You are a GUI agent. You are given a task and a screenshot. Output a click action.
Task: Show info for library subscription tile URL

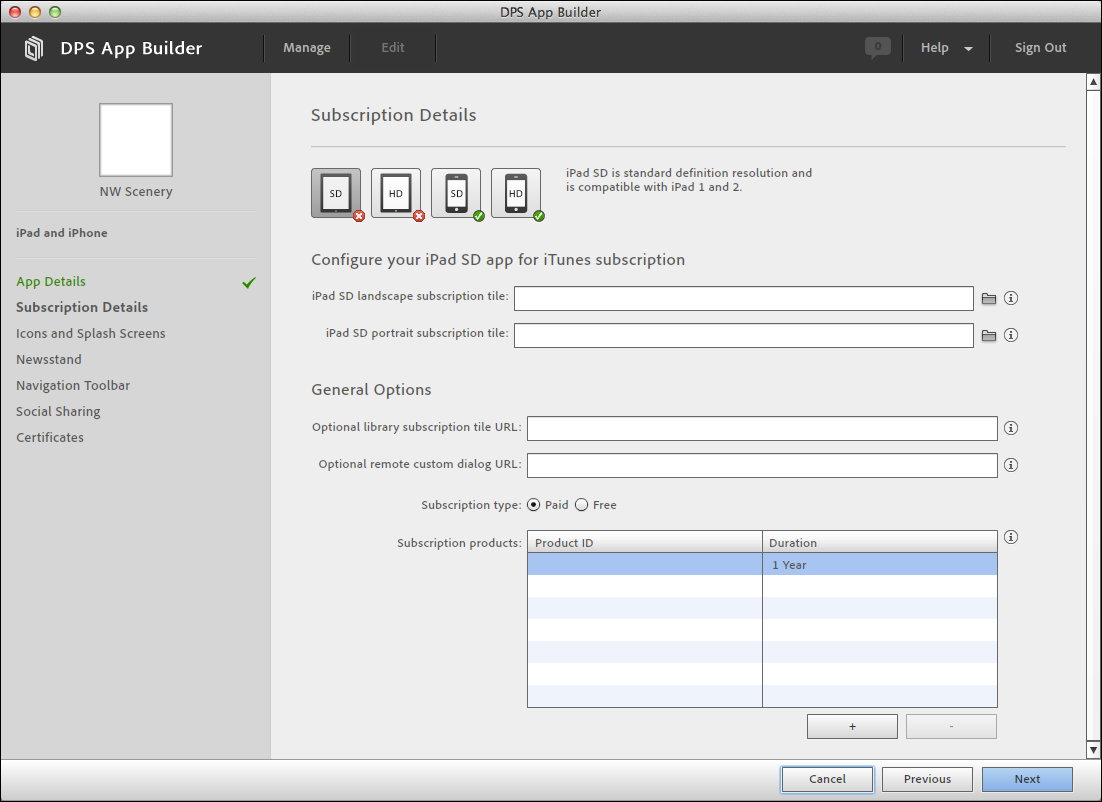tap(1011, 428)
